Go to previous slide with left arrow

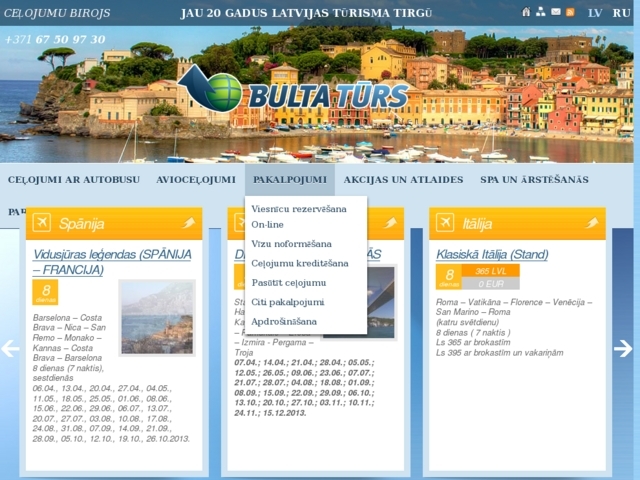click(x=10, y=349)
